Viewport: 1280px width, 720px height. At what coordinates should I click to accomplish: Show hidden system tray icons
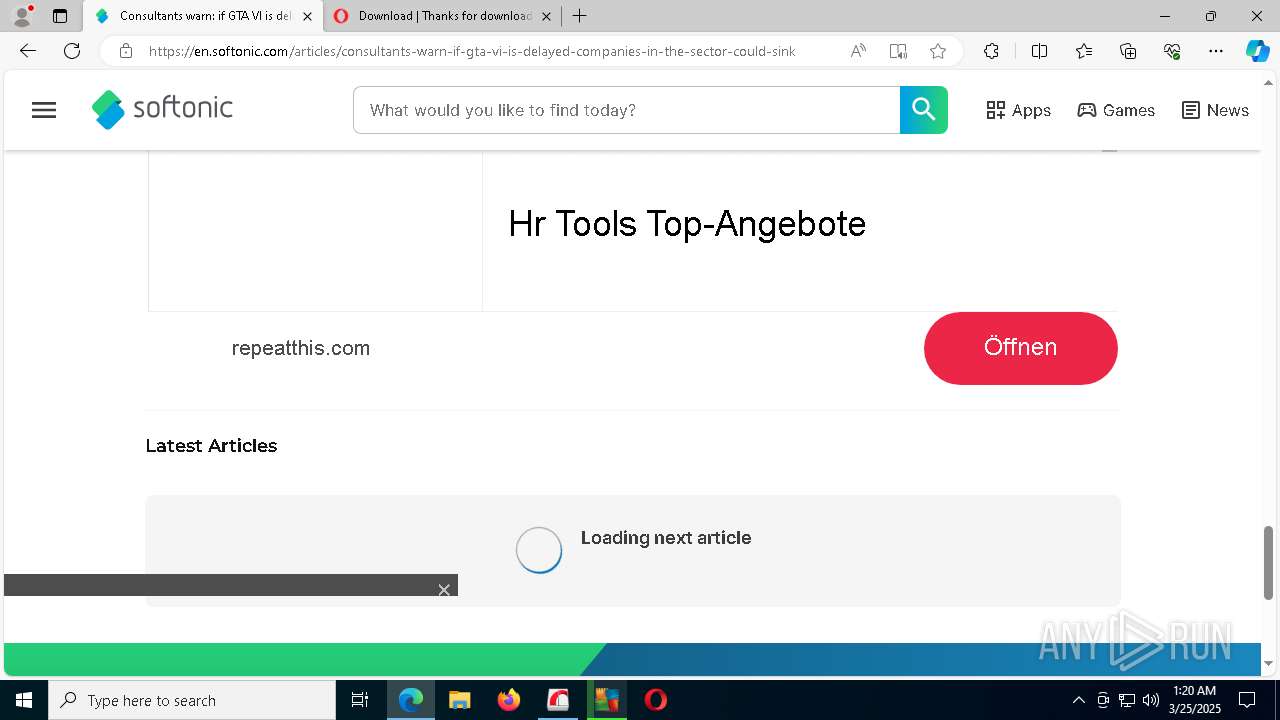pos(1078,700)
